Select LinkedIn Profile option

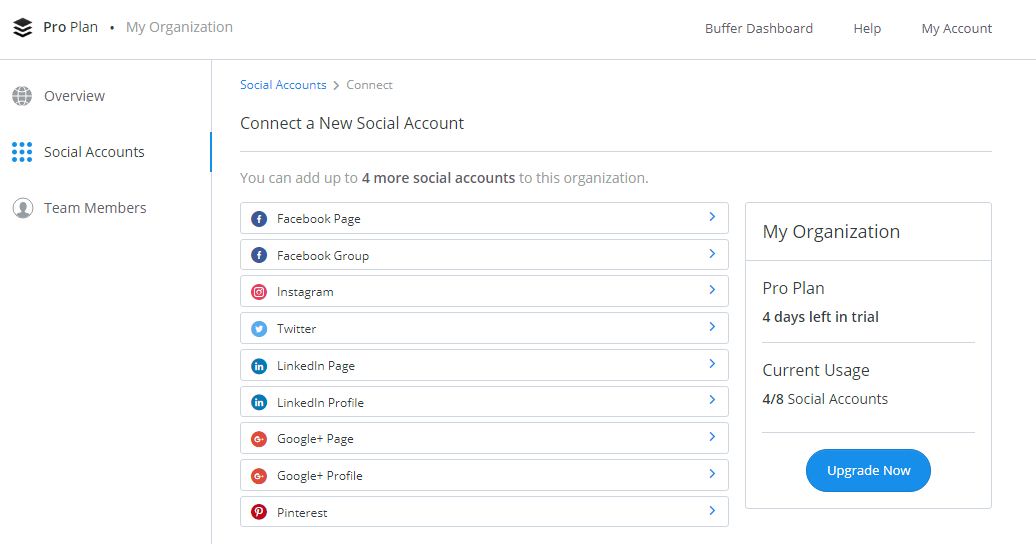484,401
